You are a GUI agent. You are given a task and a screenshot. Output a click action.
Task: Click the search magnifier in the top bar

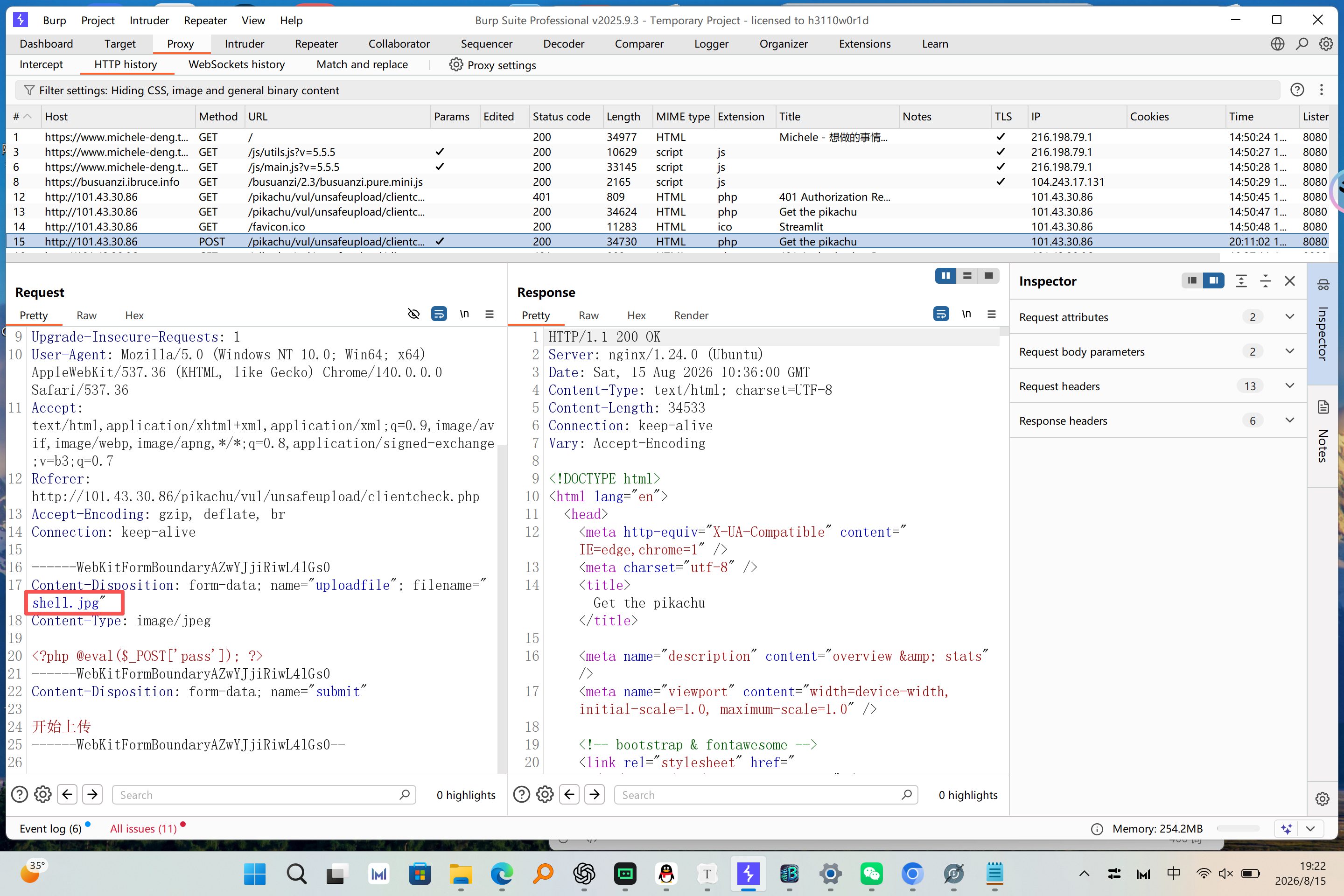(x=1302, y=44)
